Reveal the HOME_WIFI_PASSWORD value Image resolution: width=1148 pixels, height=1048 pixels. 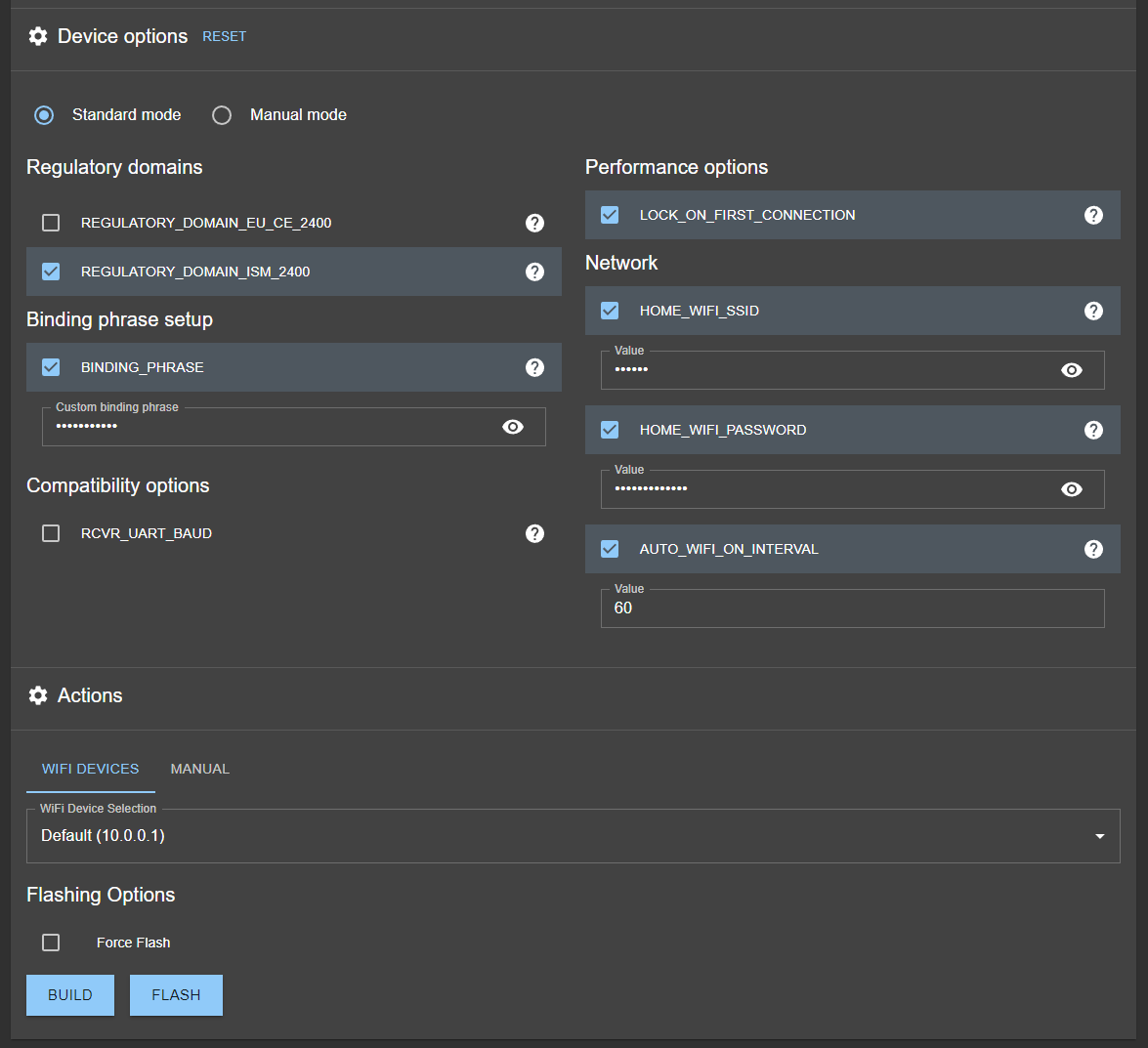tap(1071, 489)
